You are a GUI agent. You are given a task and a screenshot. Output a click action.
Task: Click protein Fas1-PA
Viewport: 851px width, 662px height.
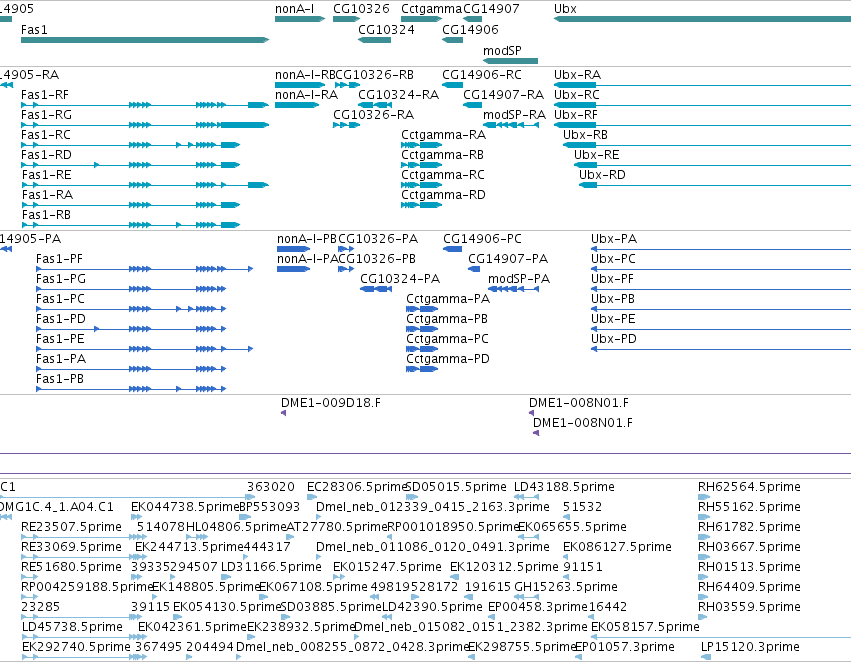coord(131,369)
